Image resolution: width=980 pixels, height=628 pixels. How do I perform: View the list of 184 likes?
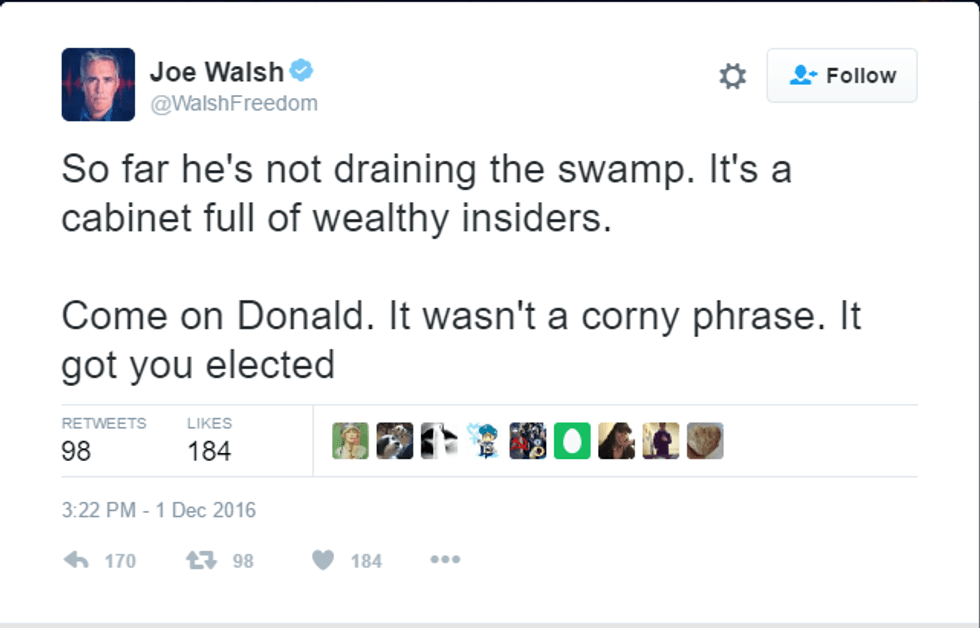208,440
